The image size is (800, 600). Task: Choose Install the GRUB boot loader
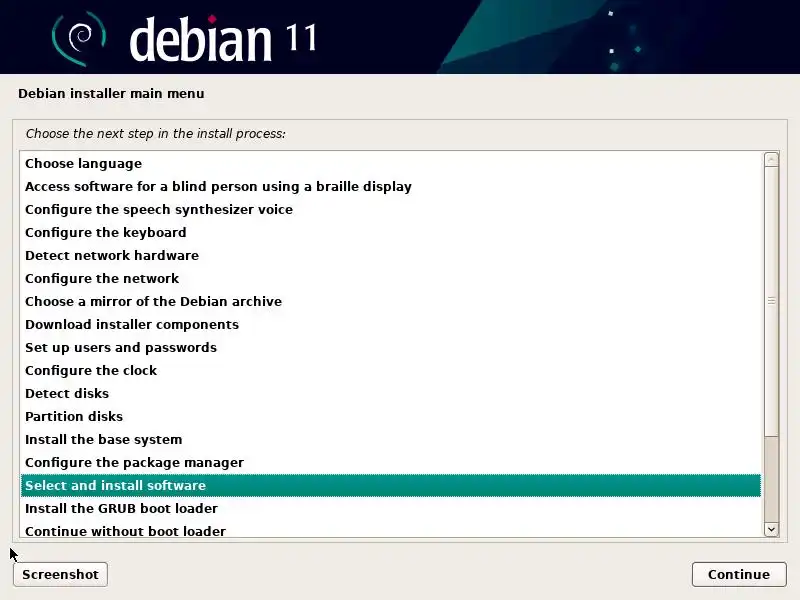[391, 508]
